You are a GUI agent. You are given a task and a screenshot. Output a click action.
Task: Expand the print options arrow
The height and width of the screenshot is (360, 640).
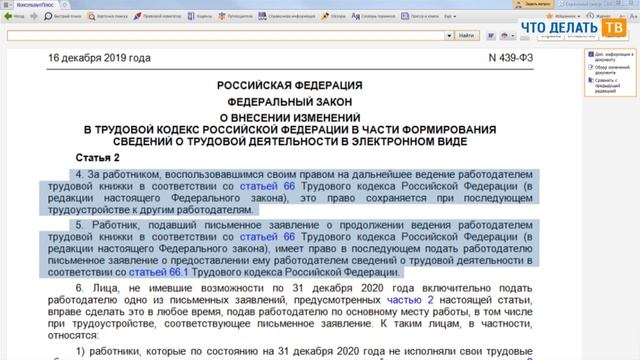point(513,36)
